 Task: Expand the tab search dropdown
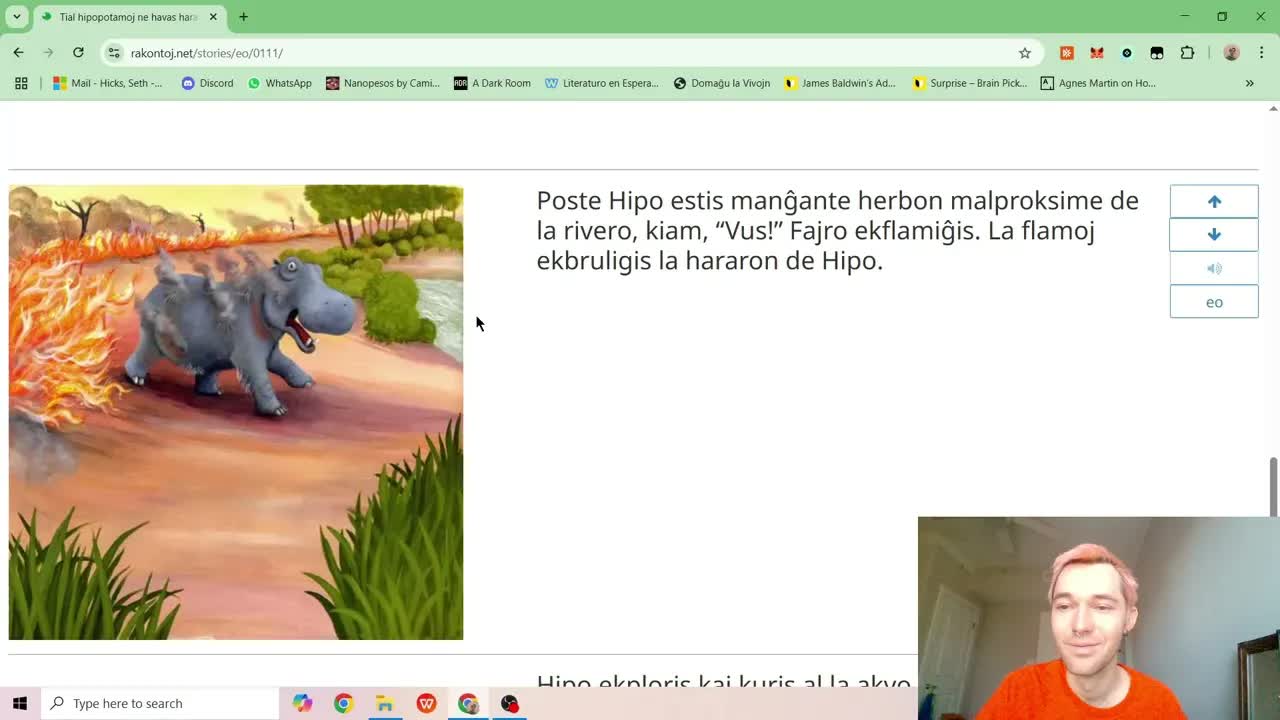click(16, 17)
